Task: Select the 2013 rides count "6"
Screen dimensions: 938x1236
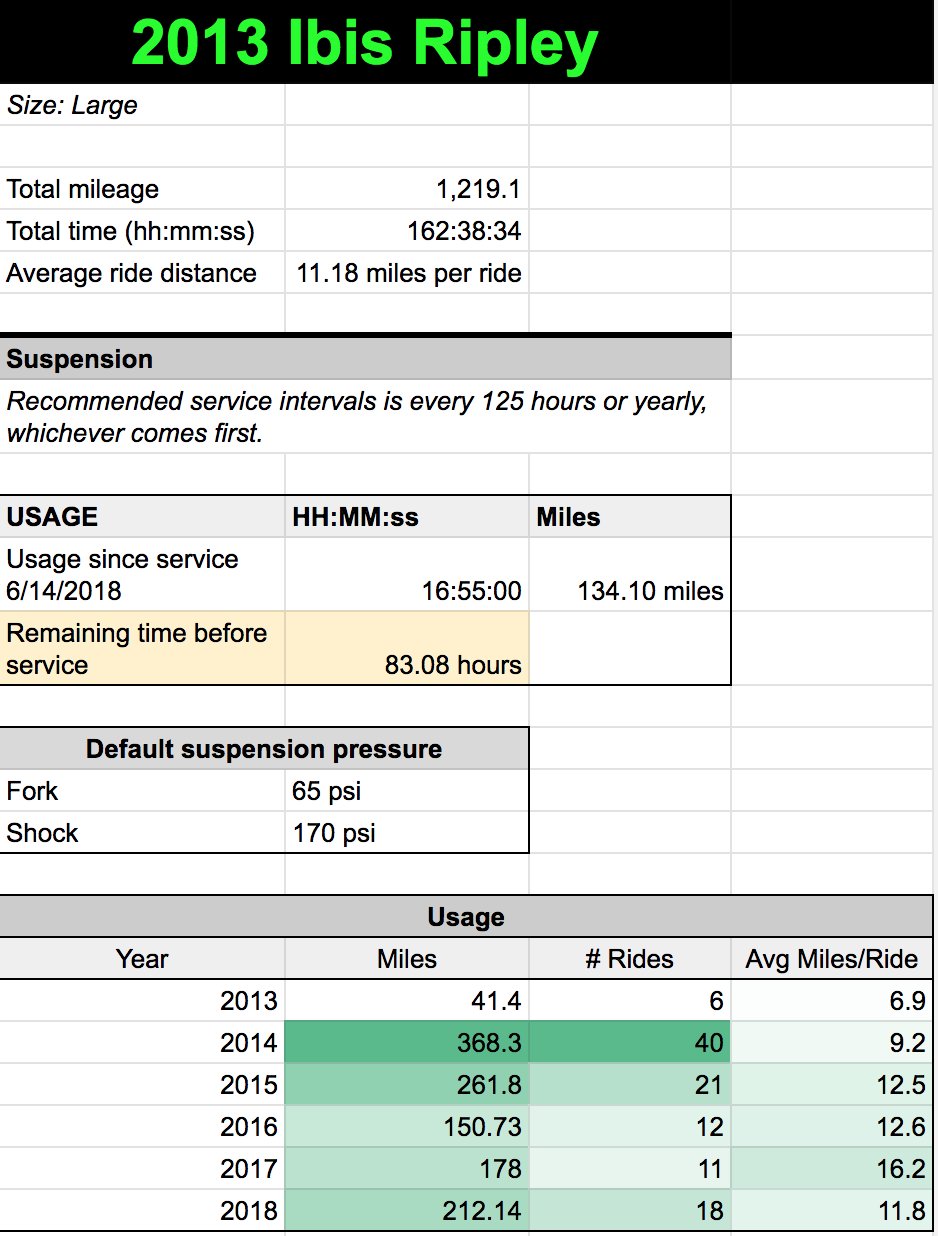Action: coord(630,1001)
